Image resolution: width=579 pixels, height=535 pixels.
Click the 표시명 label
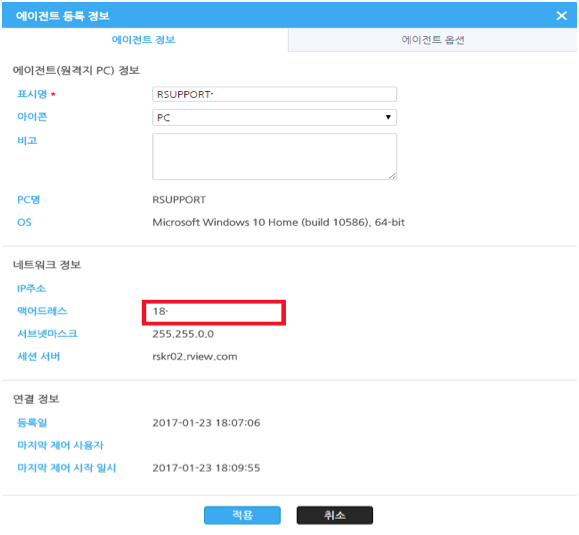(32, 94)
